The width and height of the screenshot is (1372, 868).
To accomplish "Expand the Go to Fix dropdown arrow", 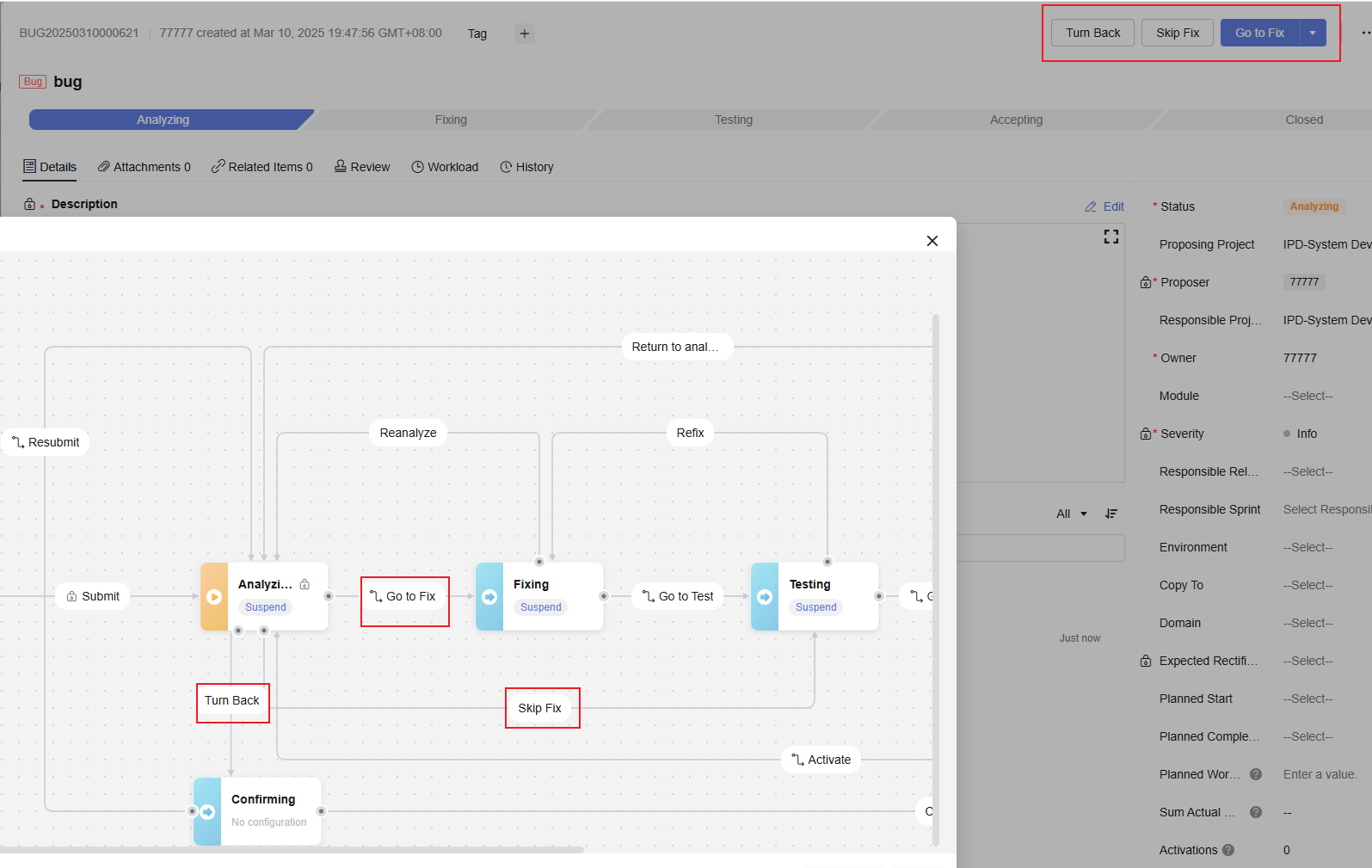I will pos(1312,33).
